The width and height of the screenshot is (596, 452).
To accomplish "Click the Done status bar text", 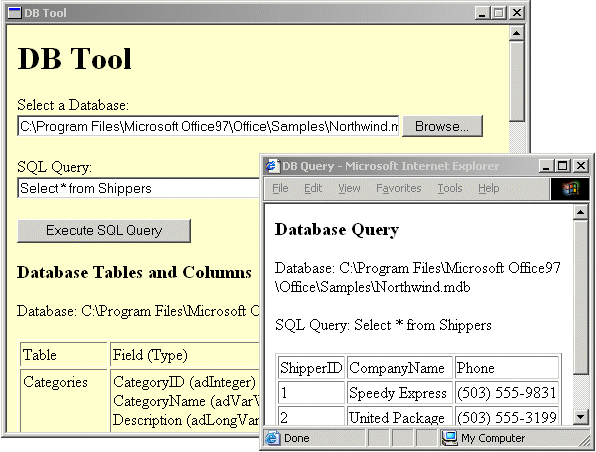I will point(296,438).
